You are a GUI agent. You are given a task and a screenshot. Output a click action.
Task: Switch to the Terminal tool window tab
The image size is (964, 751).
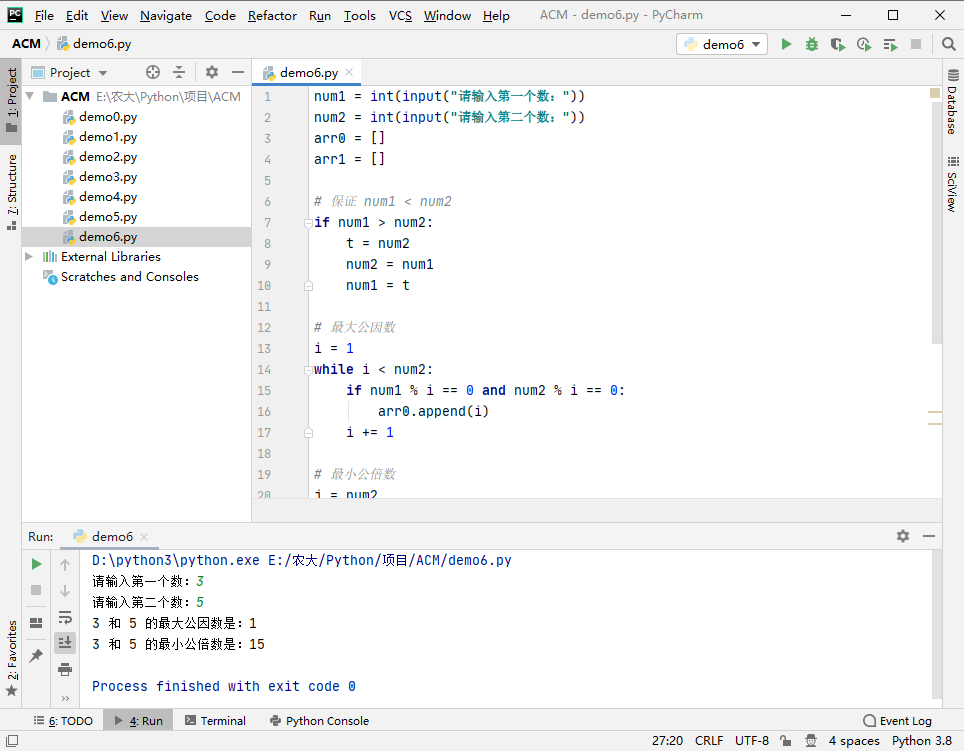214,720
